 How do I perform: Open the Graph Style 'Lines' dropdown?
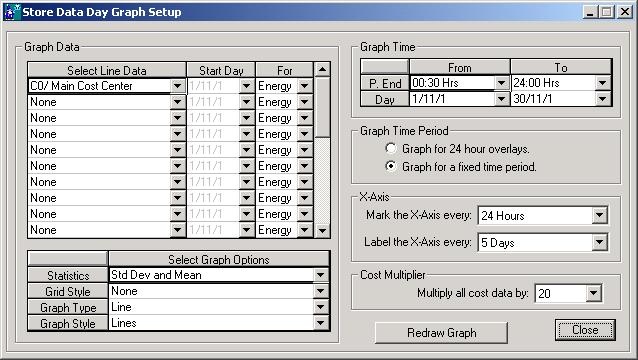pos(321,323)
